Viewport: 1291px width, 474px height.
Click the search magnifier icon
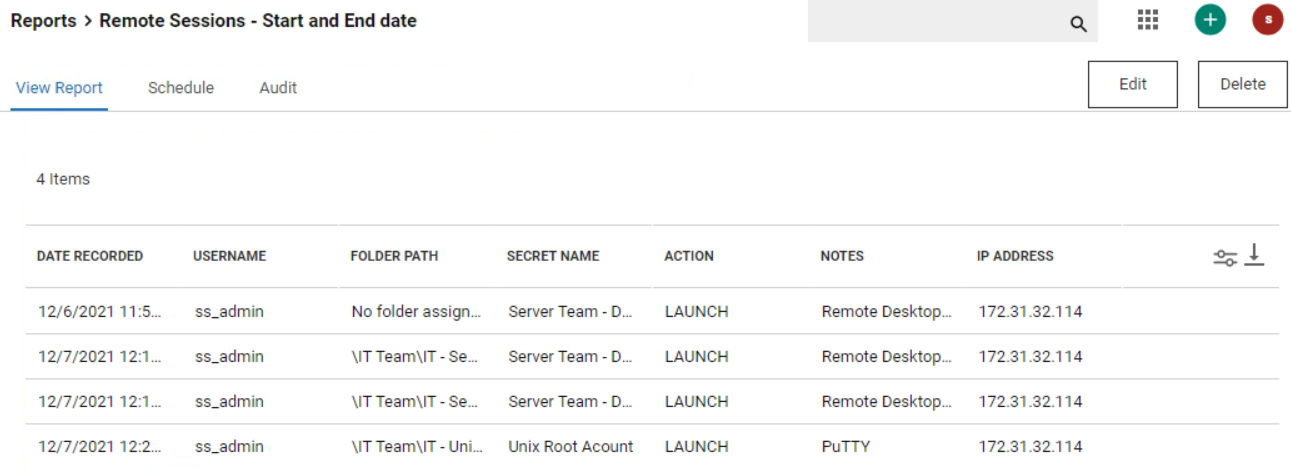click(1078, 24)
